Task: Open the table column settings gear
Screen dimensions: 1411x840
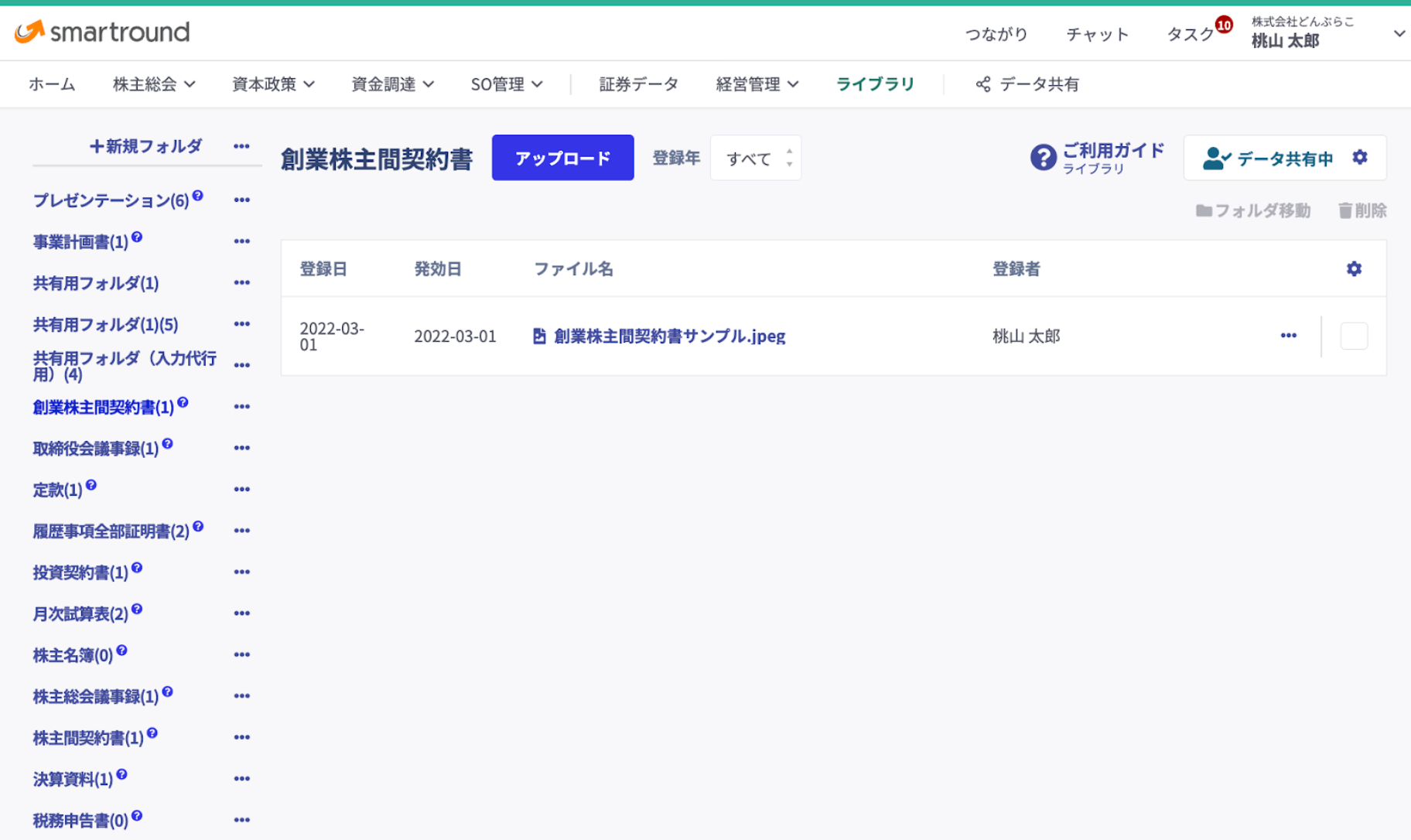Action: (1354, 268)
